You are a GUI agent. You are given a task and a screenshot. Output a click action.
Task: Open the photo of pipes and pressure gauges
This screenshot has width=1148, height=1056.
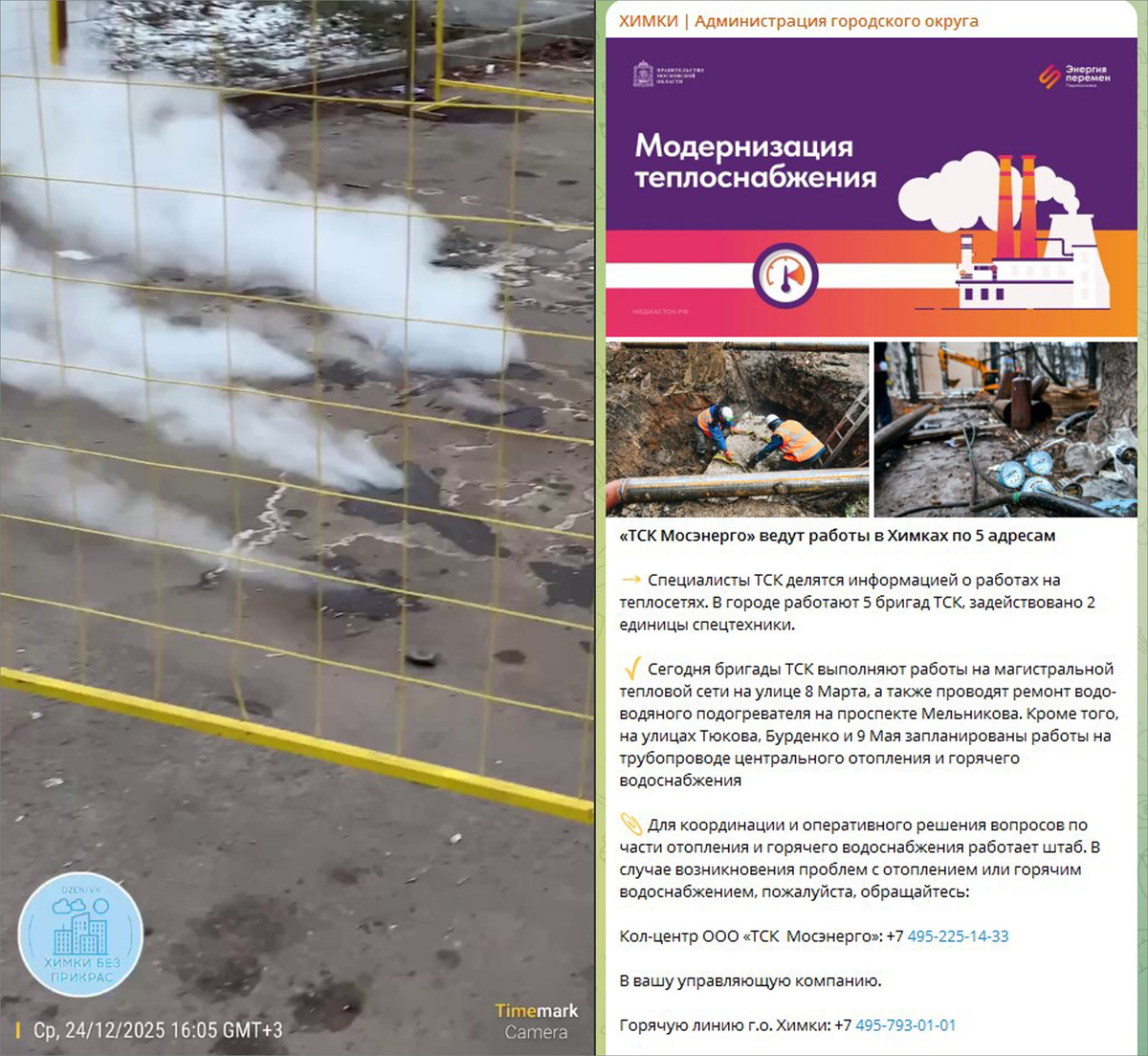pos(1005,429)
